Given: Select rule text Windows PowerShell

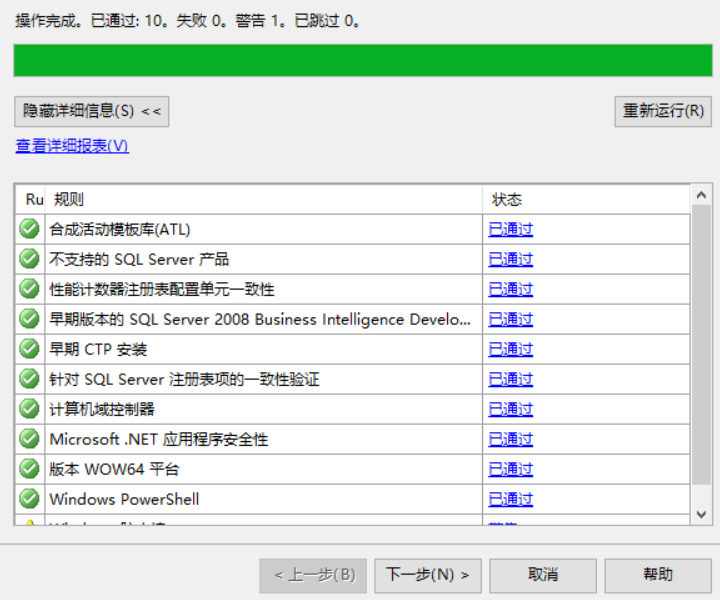Looking at the screenshot, I should click(x=124, y=499).
